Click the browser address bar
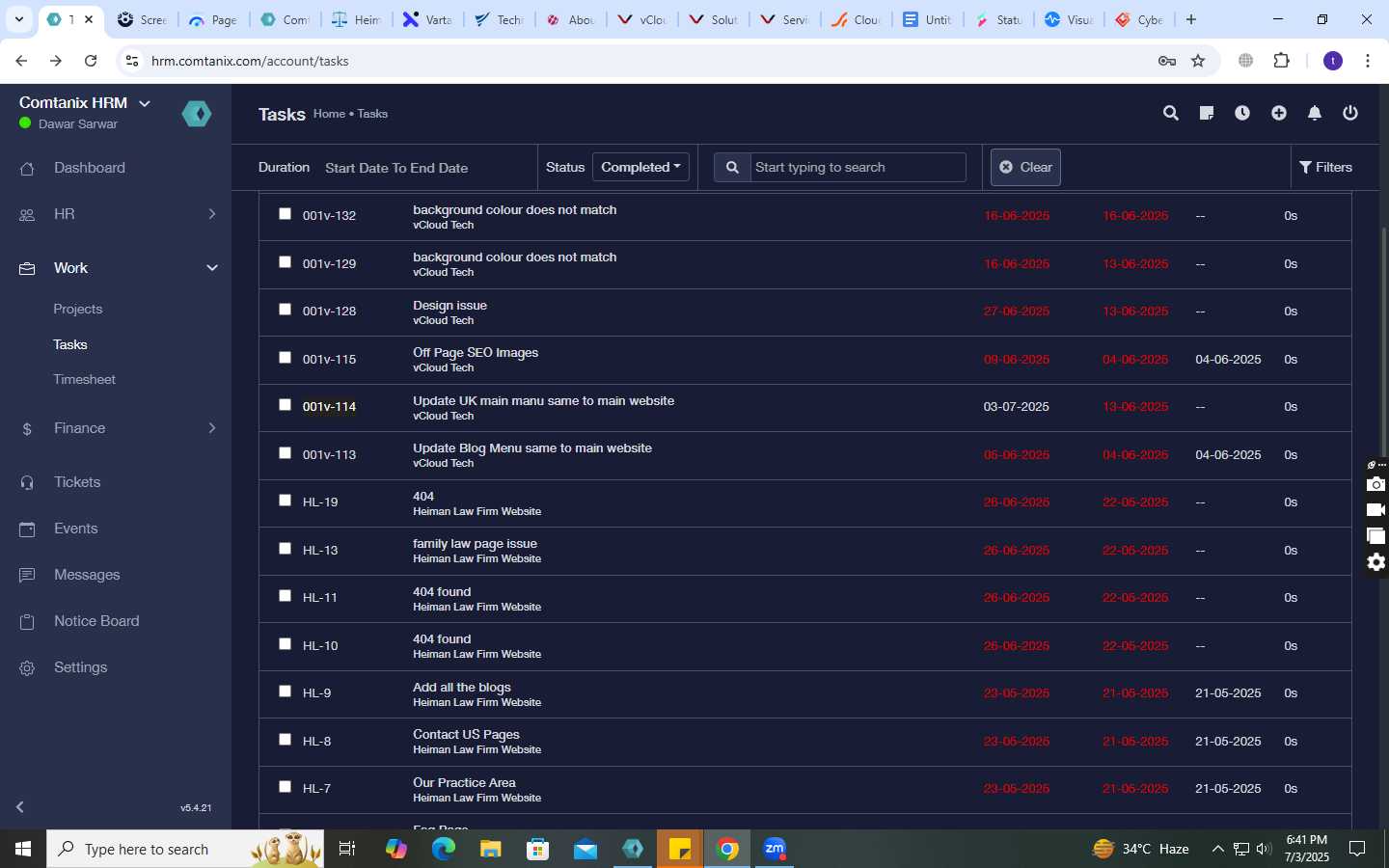Viewport: 1389px width, 868px height. 646,61
